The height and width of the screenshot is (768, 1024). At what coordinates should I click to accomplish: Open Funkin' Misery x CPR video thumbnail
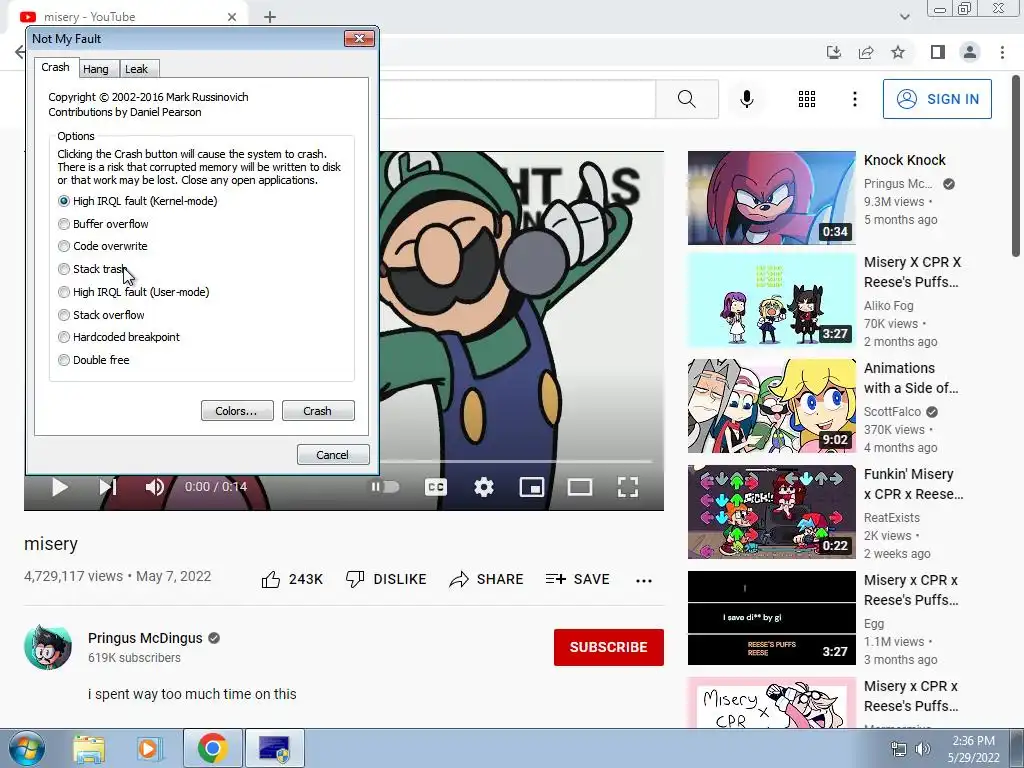tap(771, 512)
